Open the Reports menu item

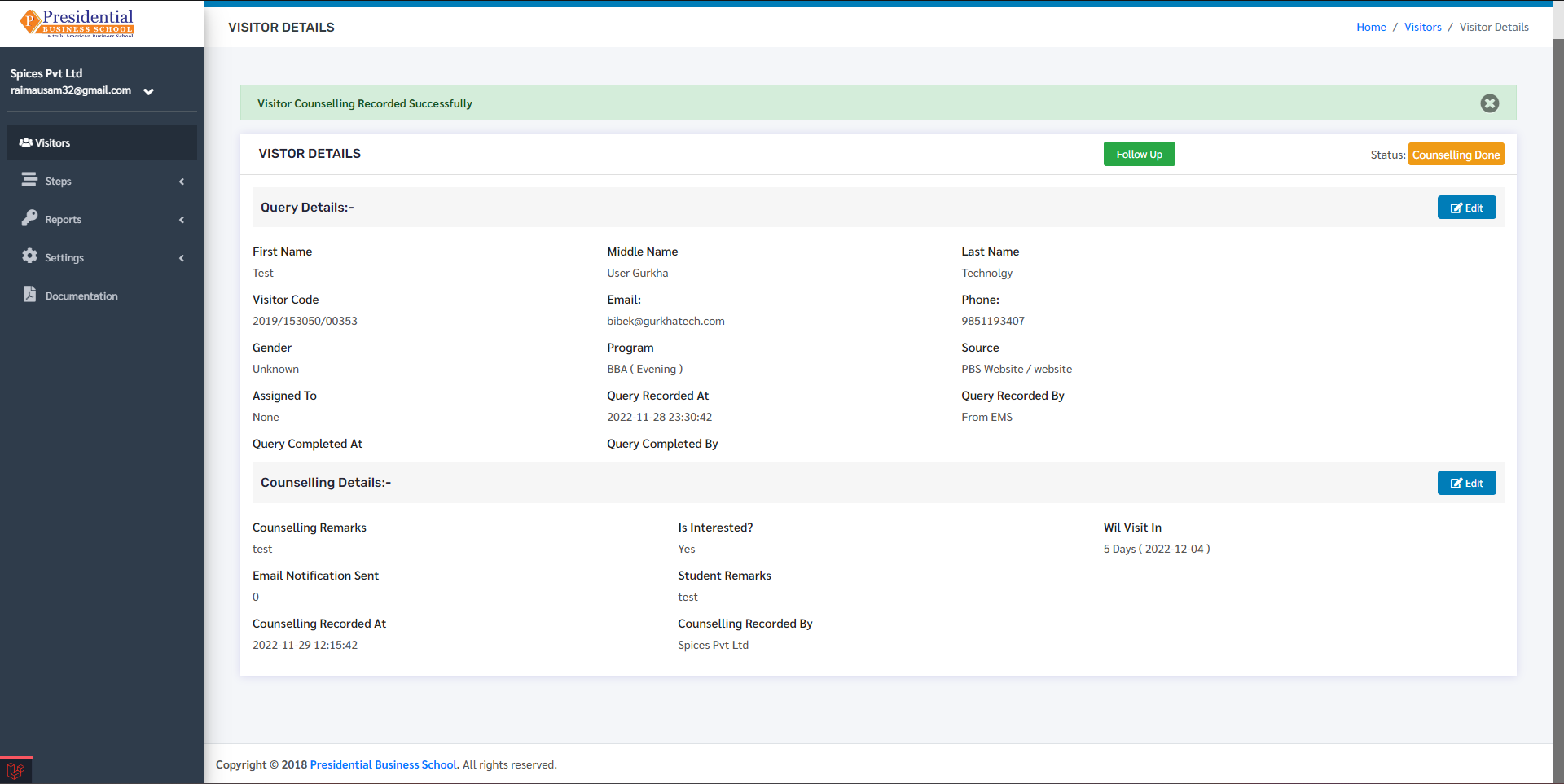[102, 219]
